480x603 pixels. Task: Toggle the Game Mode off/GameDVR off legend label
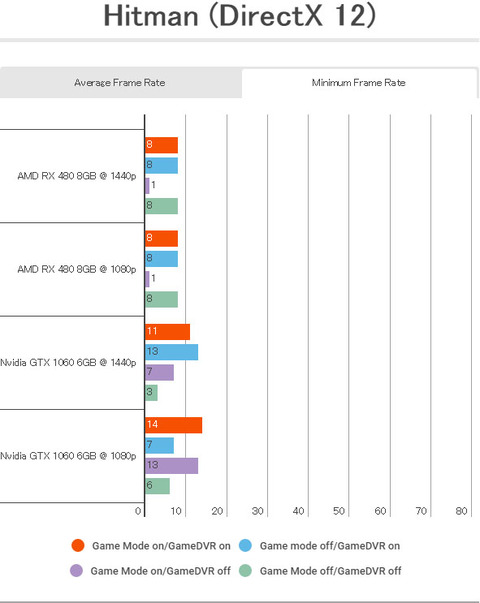point(330,571)
